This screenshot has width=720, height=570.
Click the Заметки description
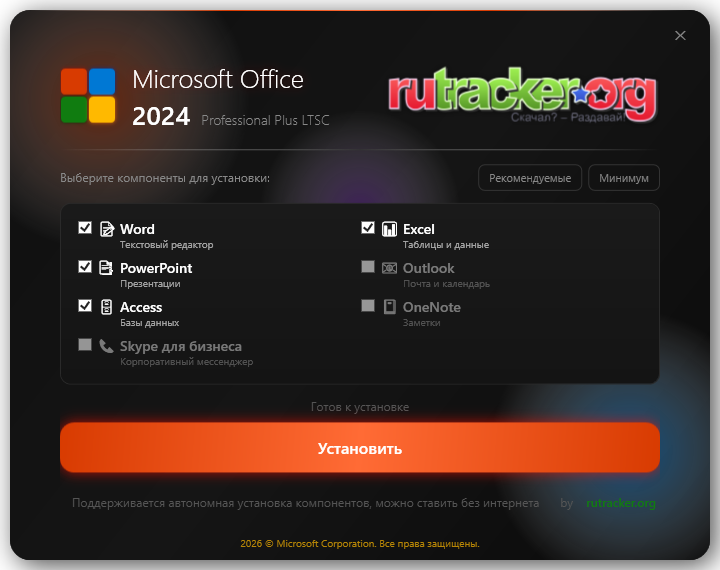[422, 323]
